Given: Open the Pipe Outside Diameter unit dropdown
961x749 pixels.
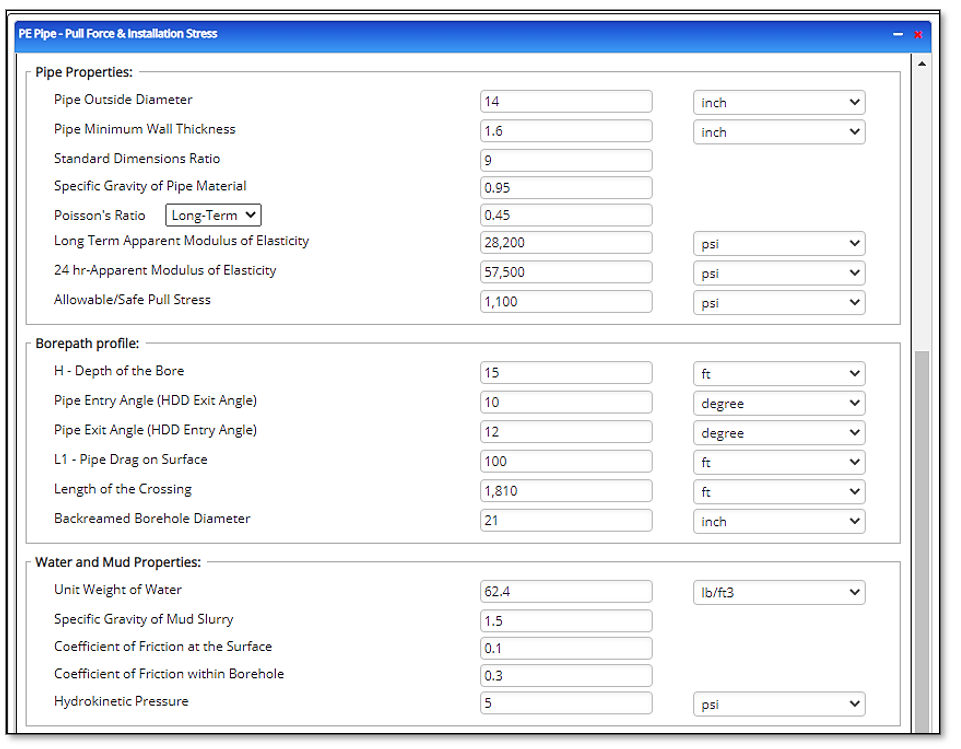Looking at the screenshot, I should pyautogui.click(x=779, y=102).
